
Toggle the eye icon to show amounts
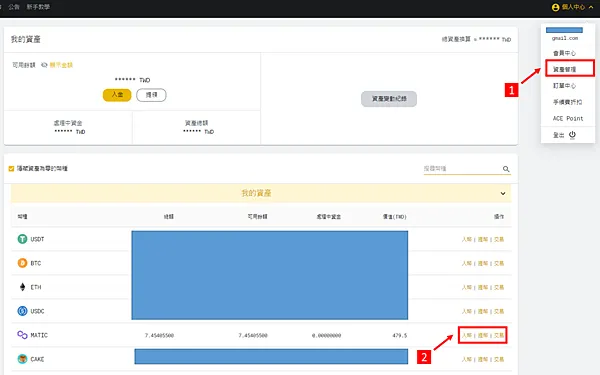tap(44, 65)
